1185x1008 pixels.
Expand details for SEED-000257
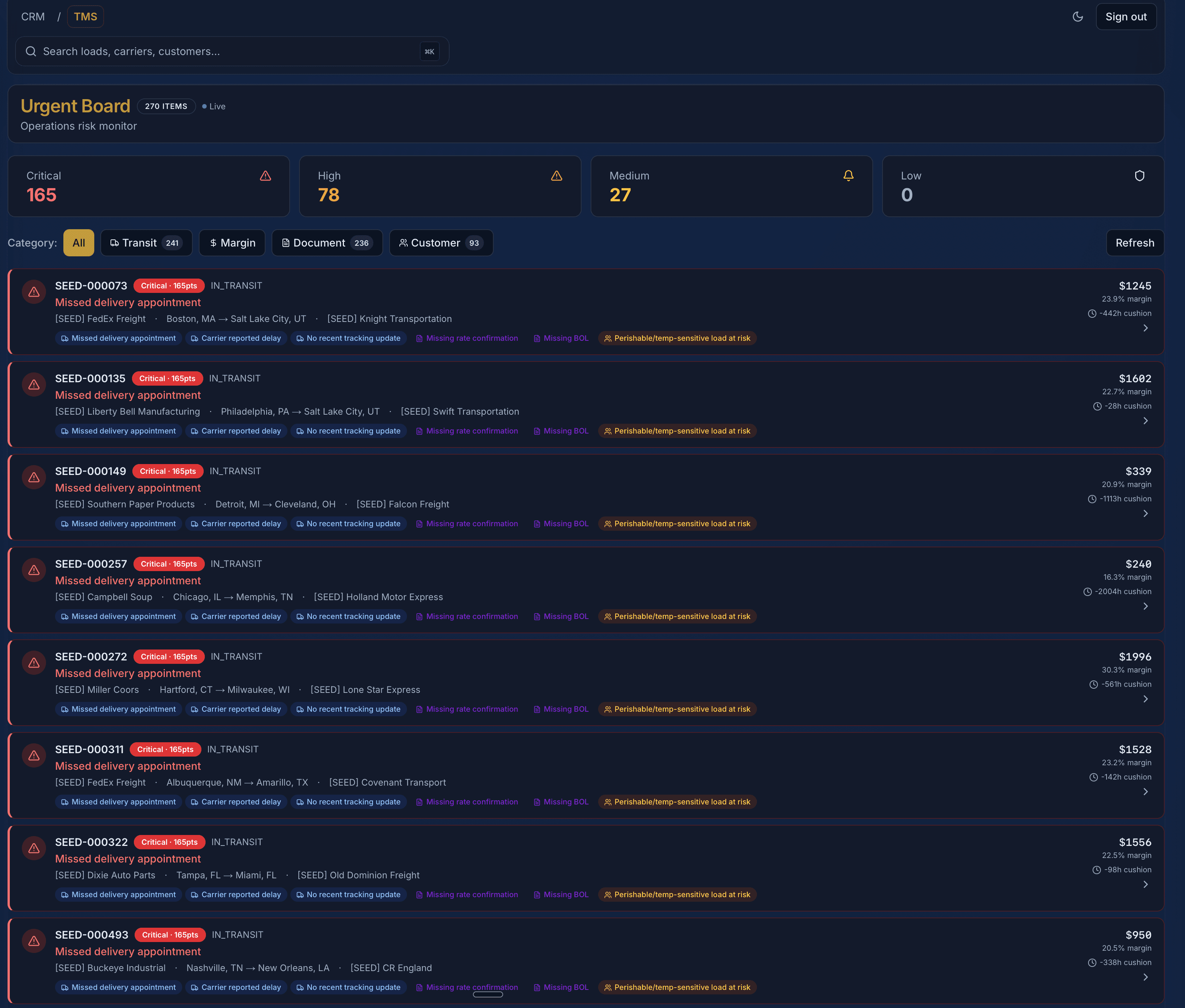1145,606
